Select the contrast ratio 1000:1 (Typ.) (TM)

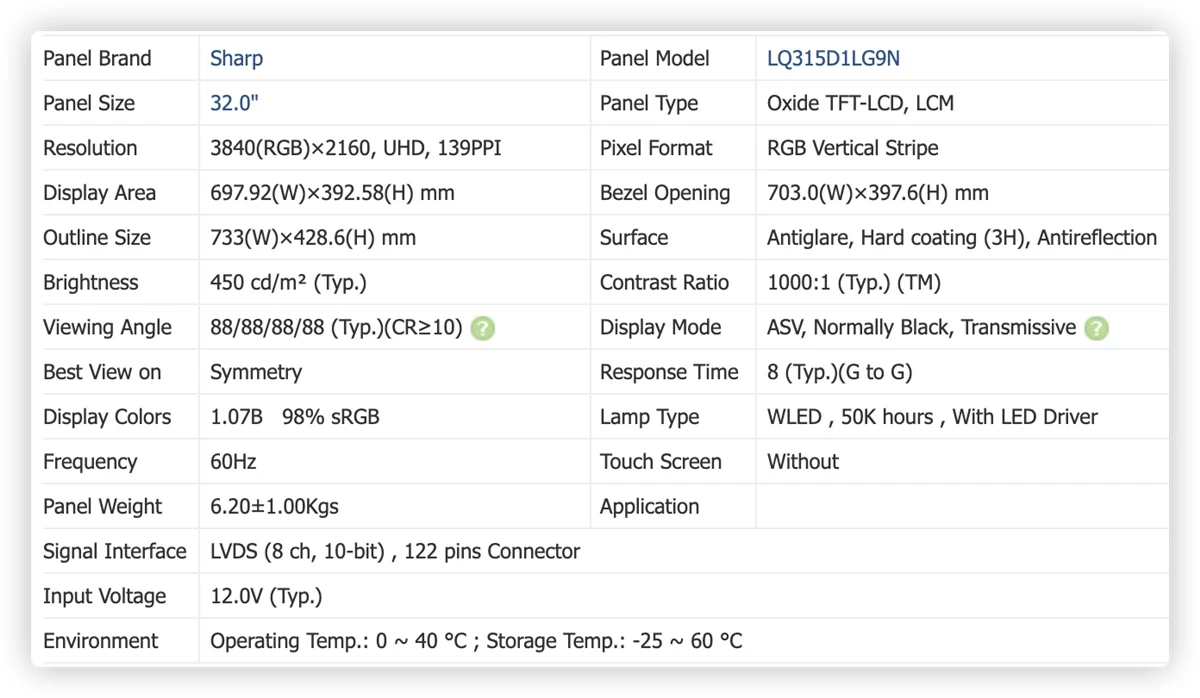click(x=854, y=283)
